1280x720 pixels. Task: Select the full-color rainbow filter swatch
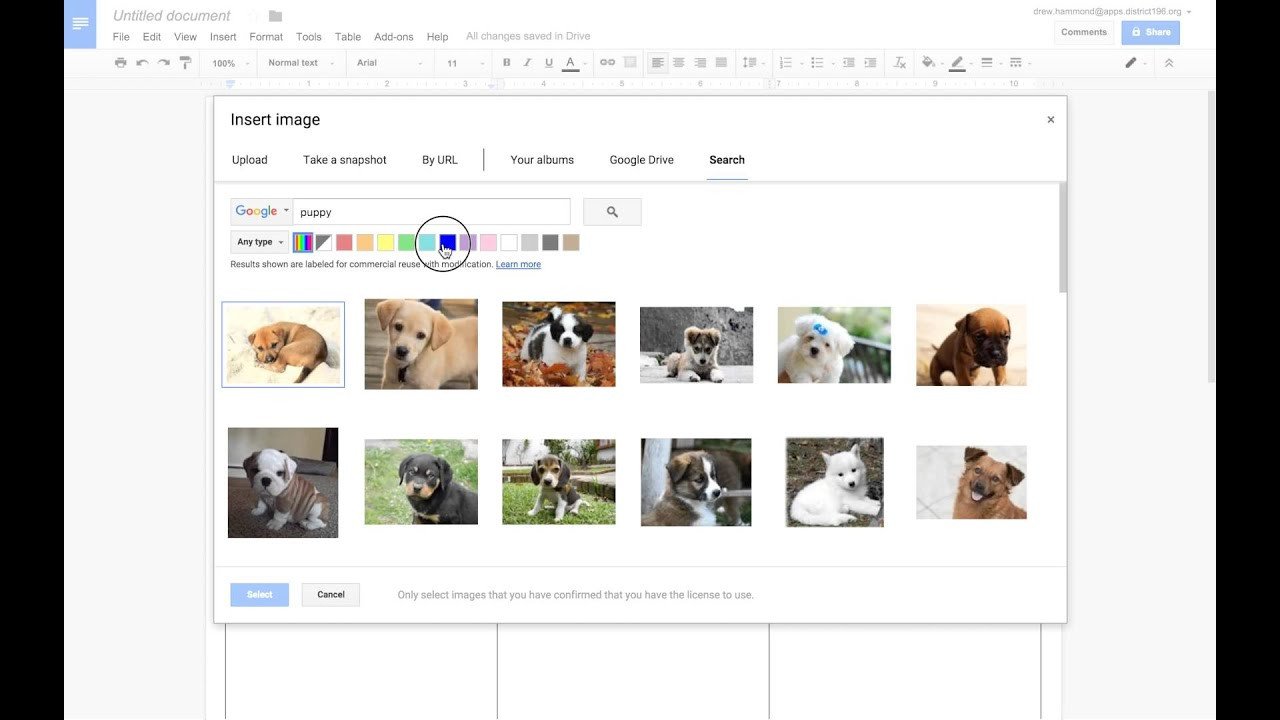tap(302, 242)
